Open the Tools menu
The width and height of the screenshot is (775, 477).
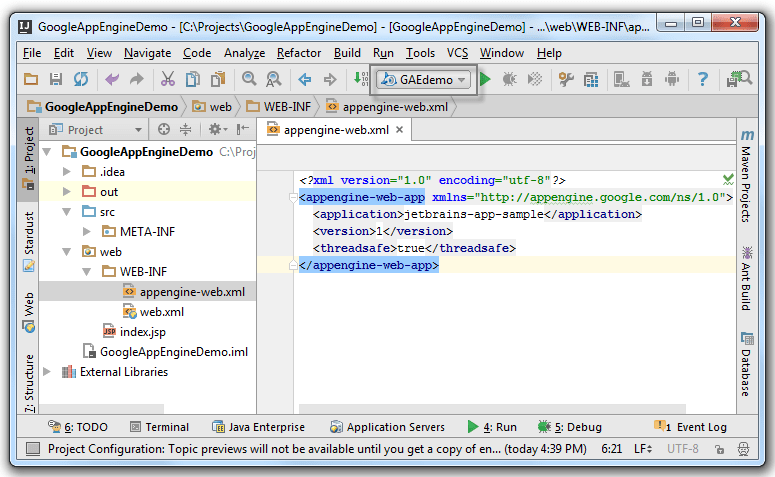point(420,53)
